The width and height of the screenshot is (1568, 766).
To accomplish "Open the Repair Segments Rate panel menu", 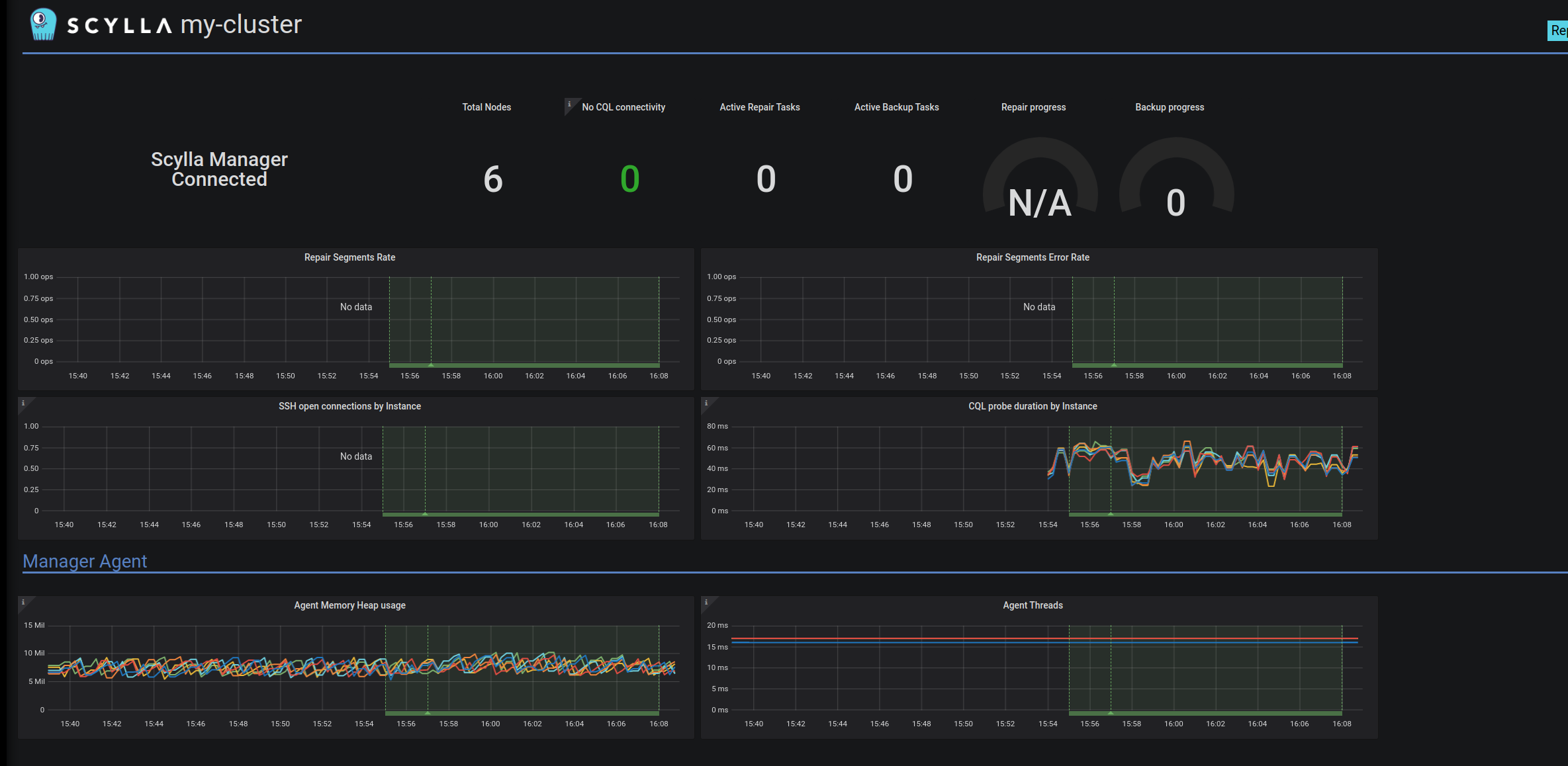I will [x=349, y=257].
